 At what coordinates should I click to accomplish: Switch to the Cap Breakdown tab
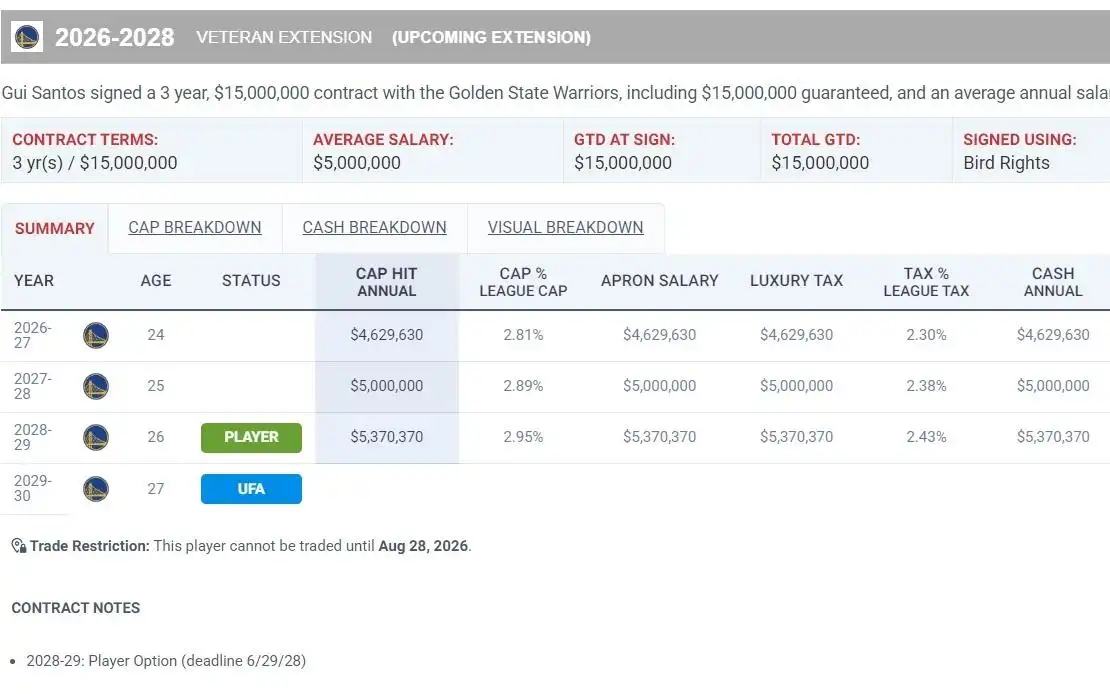point(195,227)
